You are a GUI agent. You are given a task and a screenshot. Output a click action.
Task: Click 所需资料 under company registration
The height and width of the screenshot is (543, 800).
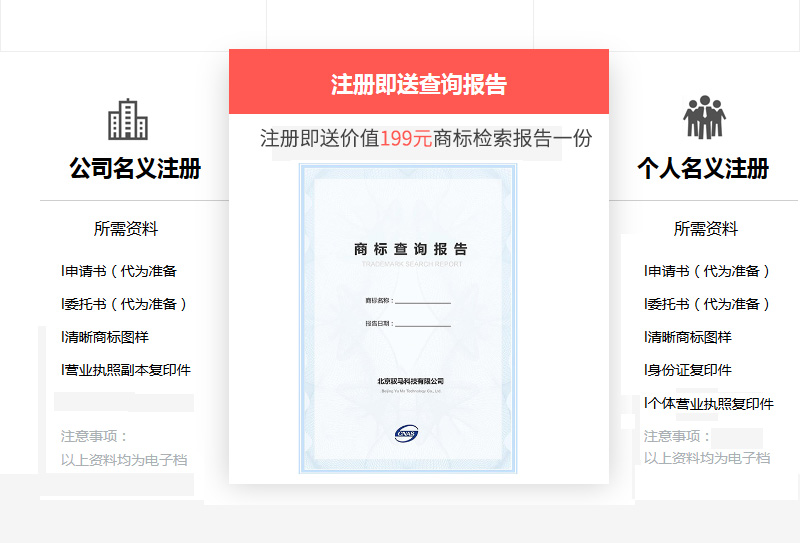pyautogui.click(x=126, y=229)
